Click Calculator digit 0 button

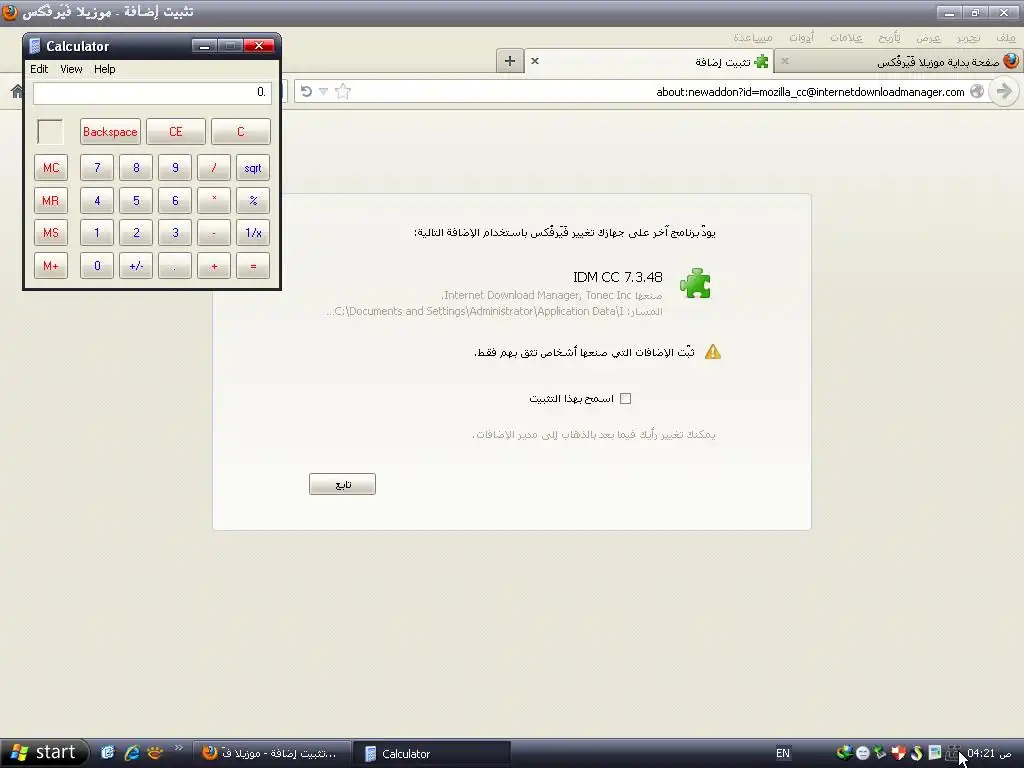point(97,266)
